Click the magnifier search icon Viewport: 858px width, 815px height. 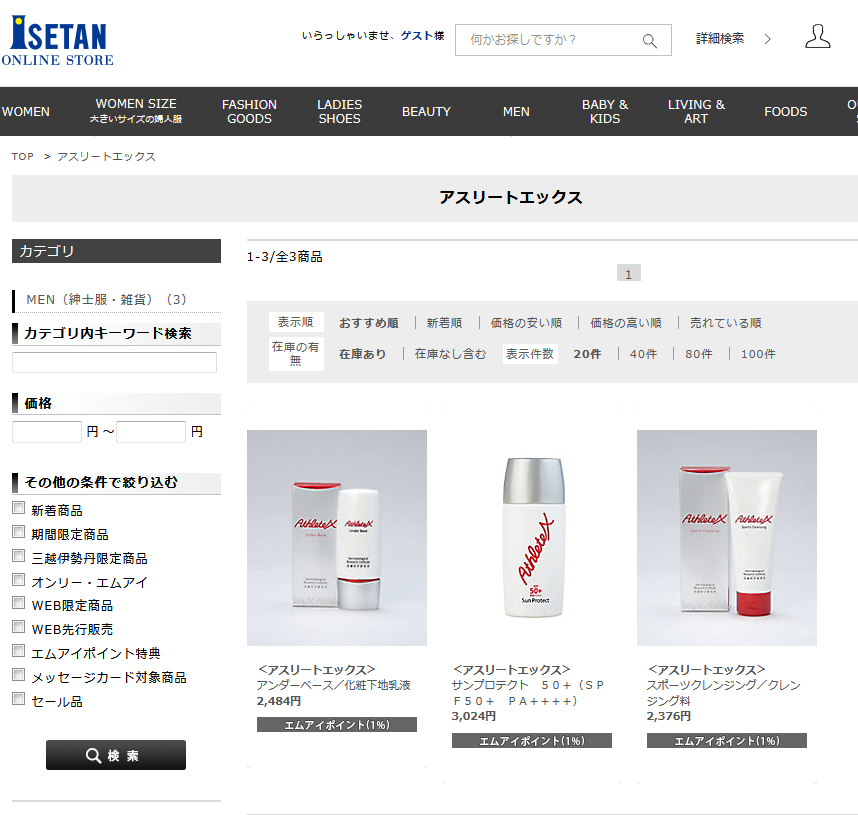click(650, 41)
